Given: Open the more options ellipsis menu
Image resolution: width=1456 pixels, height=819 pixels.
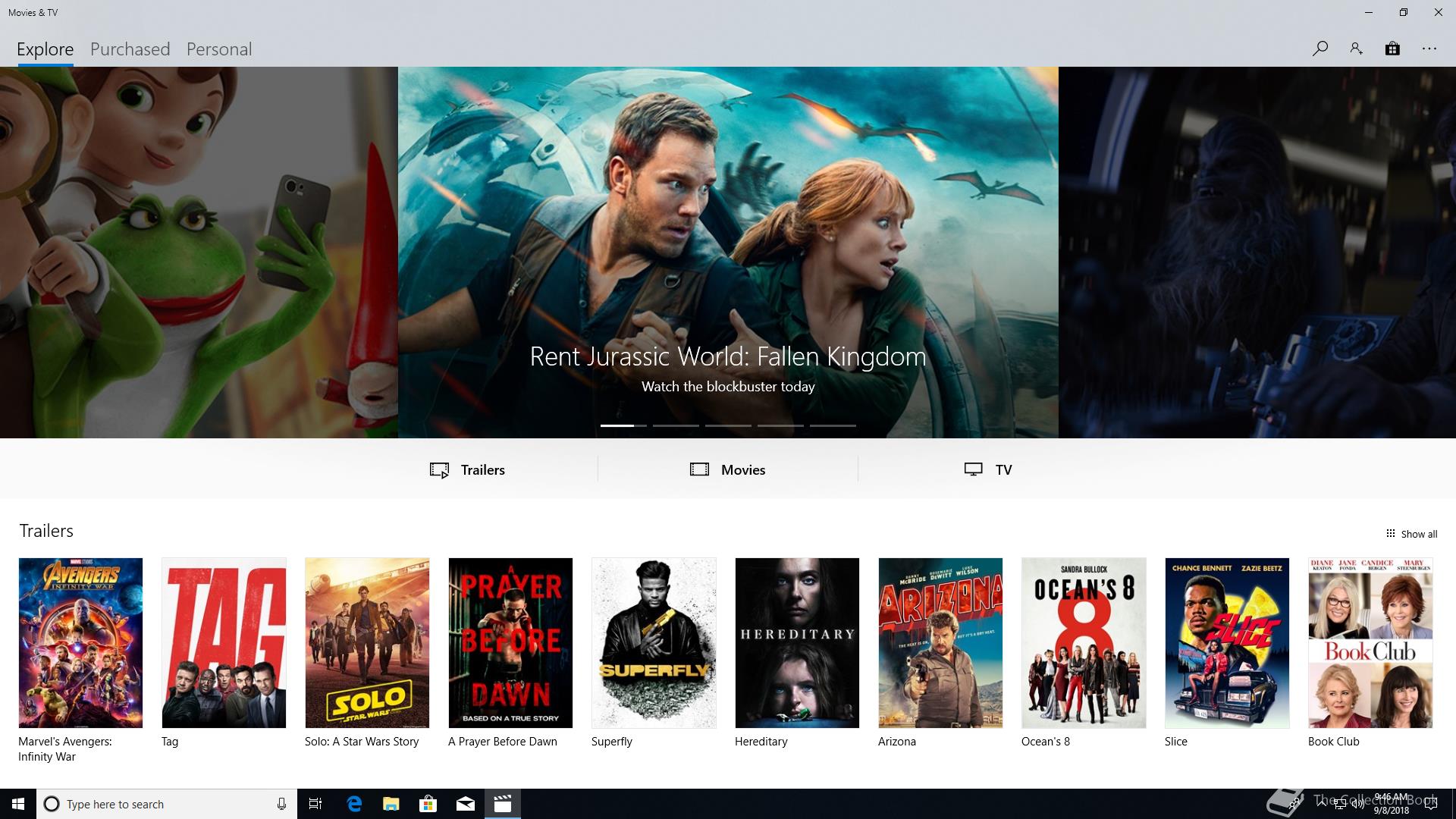Looking at the screenshot, I should tap(1429, 49).
